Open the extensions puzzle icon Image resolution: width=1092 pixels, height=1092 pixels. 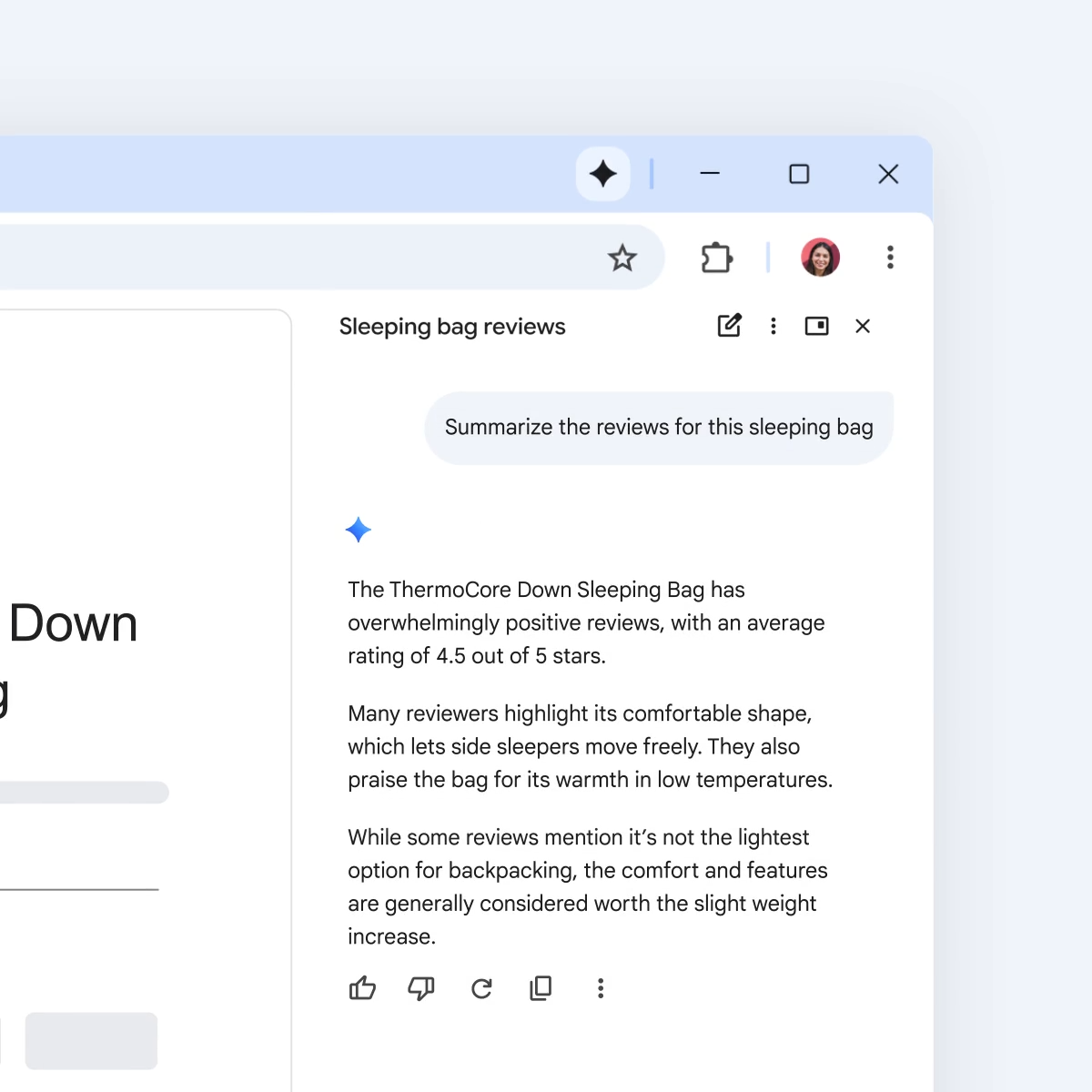pos(716,258)
